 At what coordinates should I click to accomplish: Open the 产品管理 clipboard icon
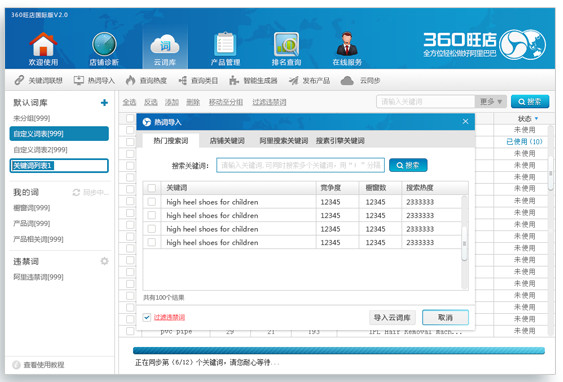click(x=225, y=45)
